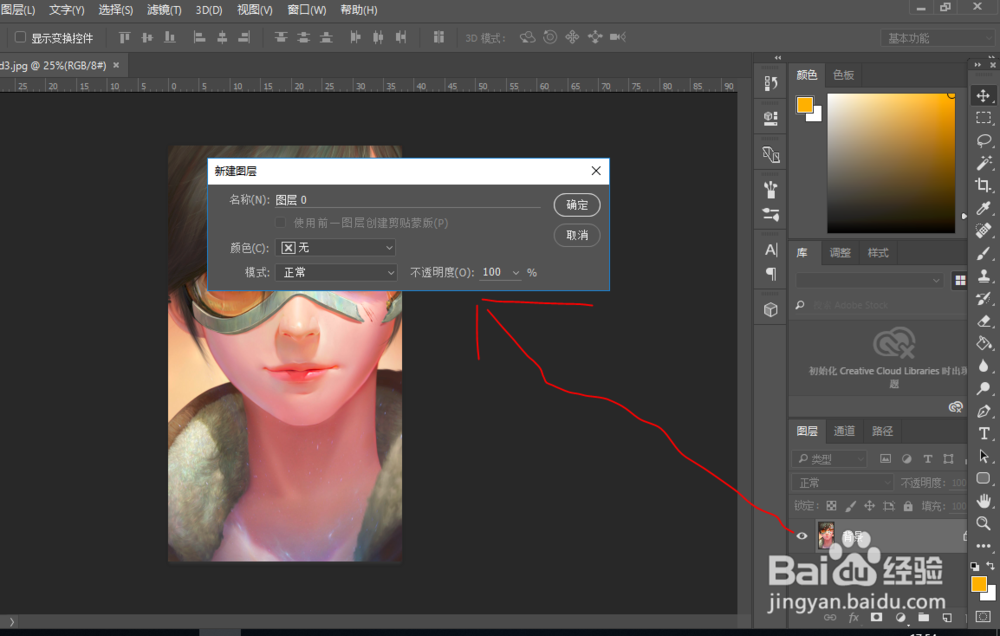Screen dimensions: 1000x636
Task: Select the Clone Stamp tool
Action: point(983,276)
